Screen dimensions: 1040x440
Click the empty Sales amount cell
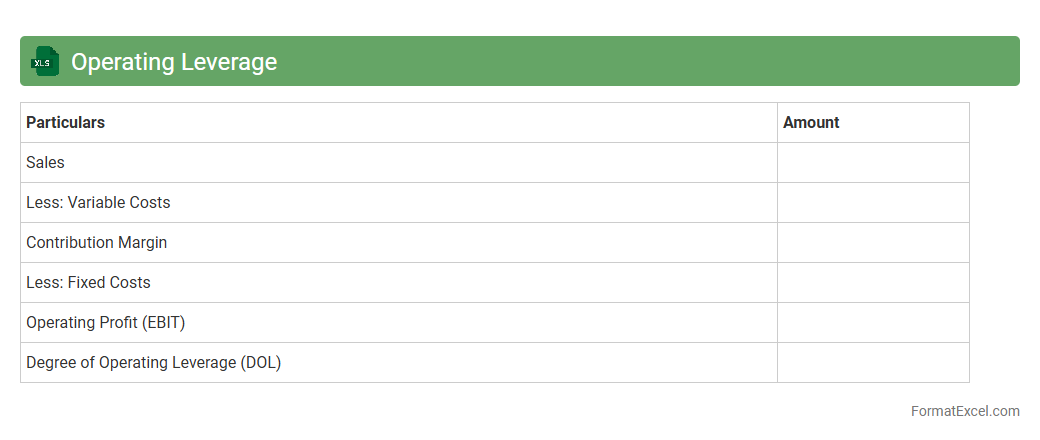[x=873, y=163]
